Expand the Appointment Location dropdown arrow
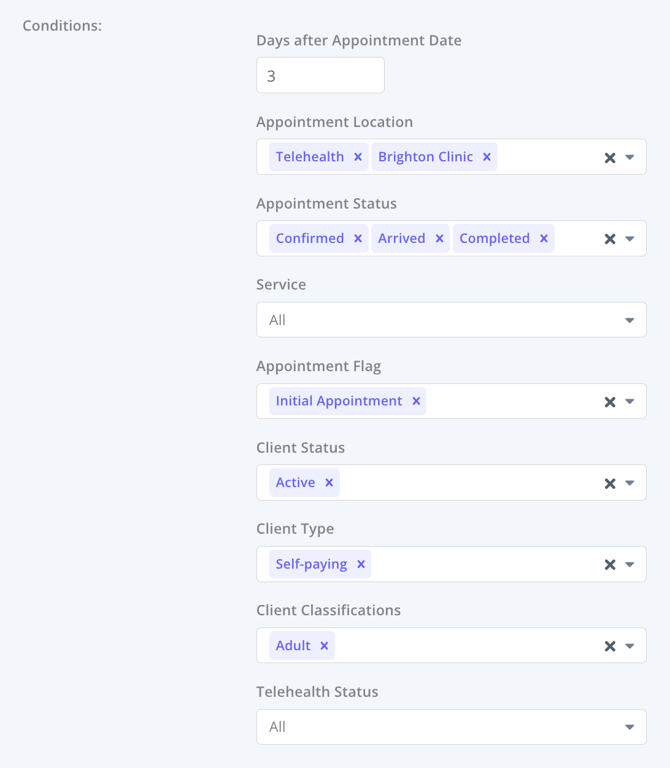The height and width of the screenshot is (768, 670). (x=630, y=158)
